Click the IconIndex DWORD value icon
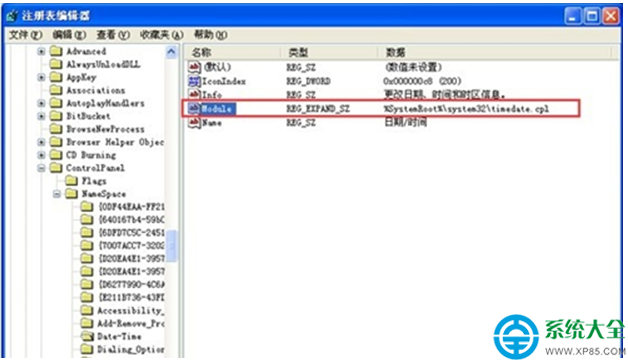Image resolution: width=628 pixels, height=362 pixels. click(195, 81)
